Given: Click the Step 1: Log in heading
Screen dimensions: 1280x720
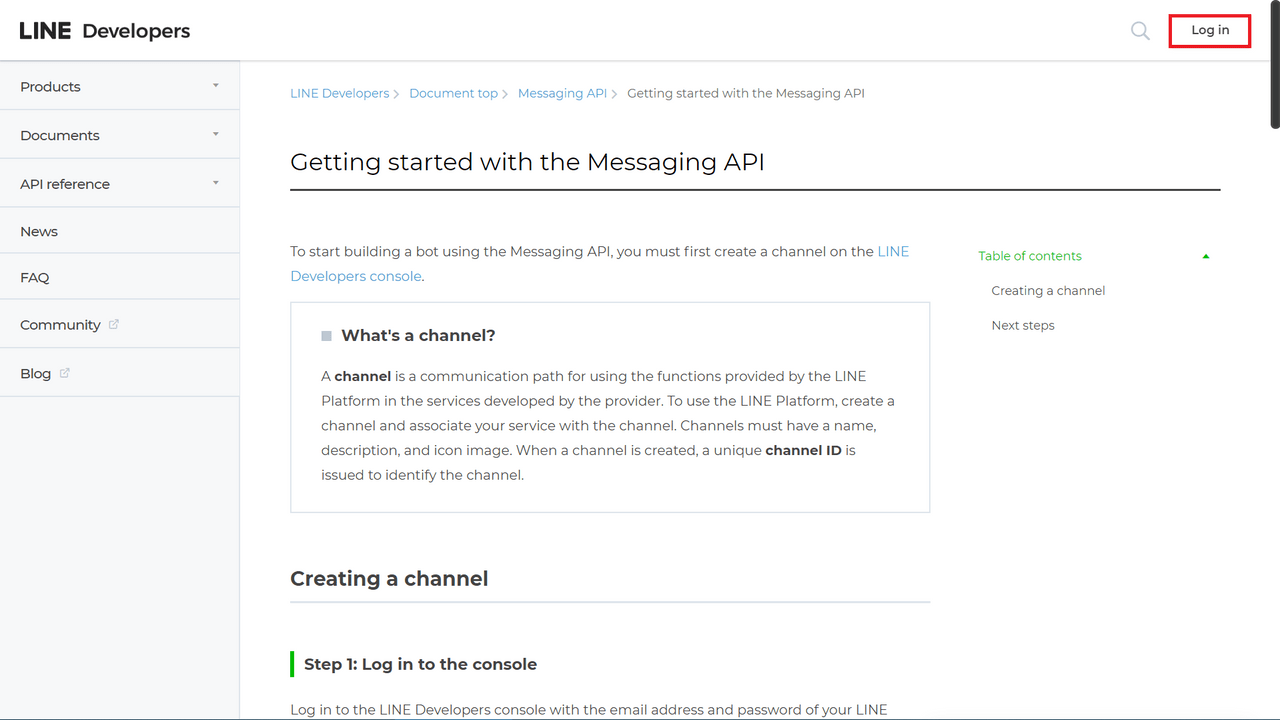Looking at the screenshot, I should [420, 664].
